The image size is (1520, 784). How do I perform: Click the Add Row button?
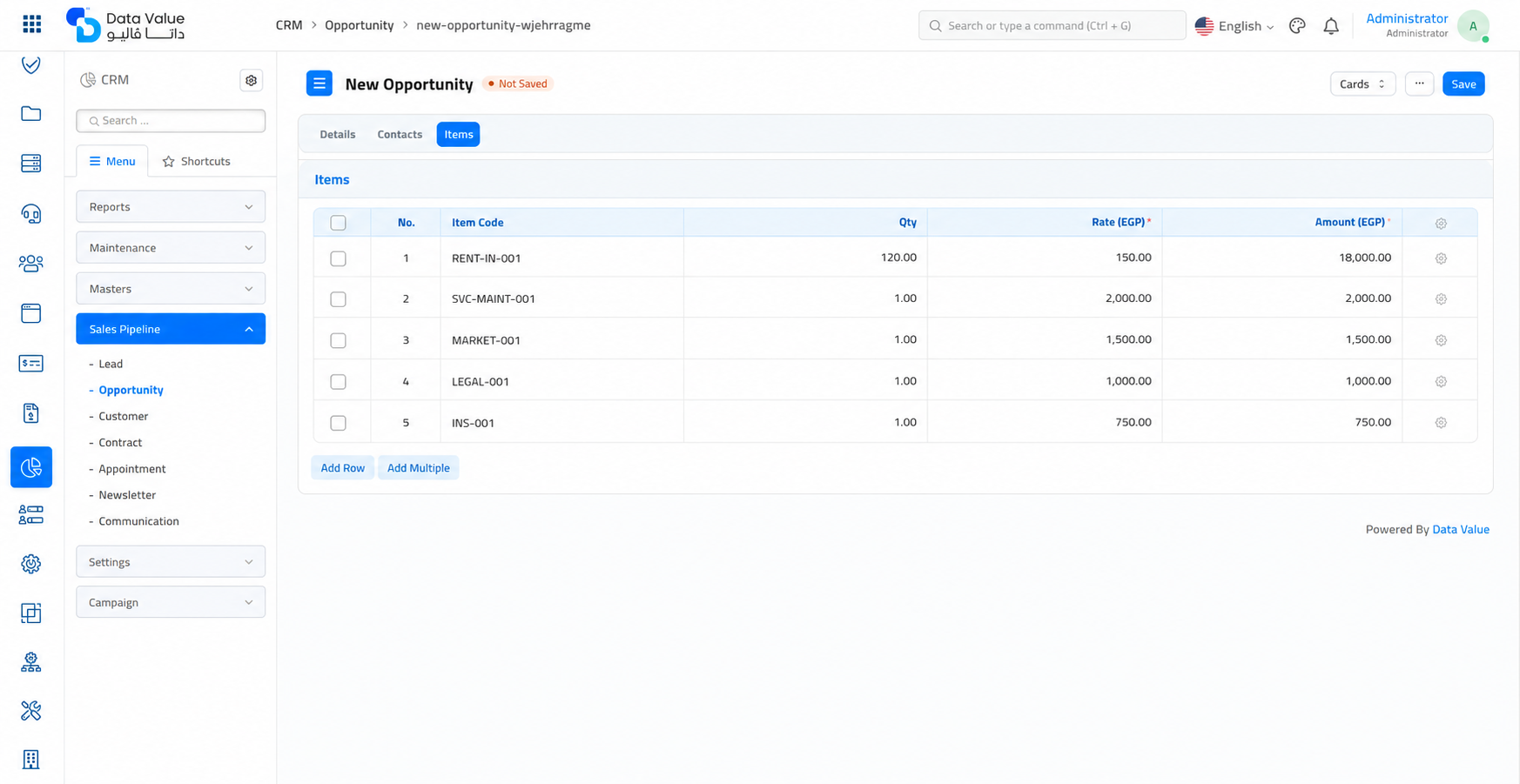coord(343,468)
